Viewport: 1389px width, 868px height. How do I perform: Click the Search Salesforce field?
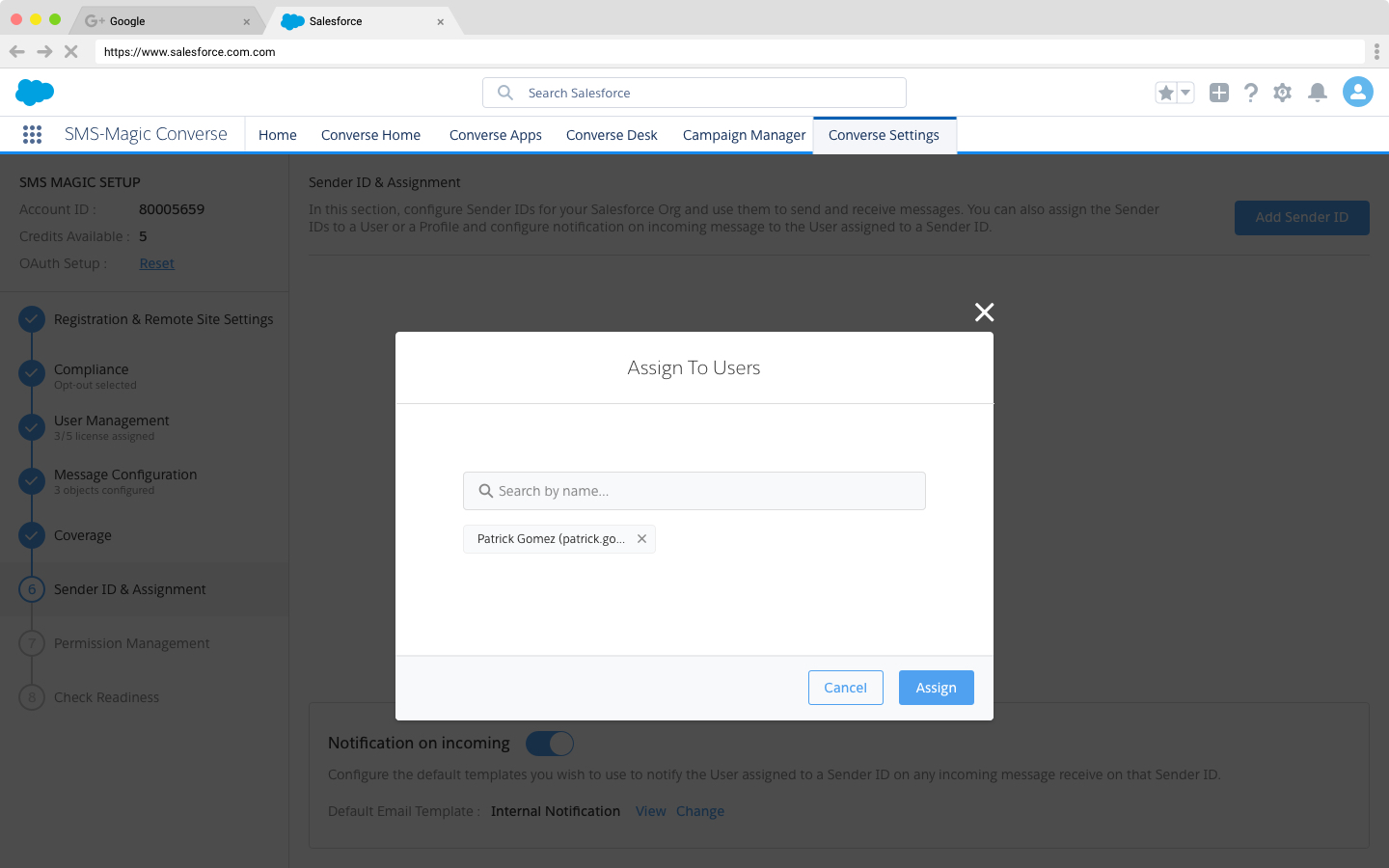coord(694,93)
